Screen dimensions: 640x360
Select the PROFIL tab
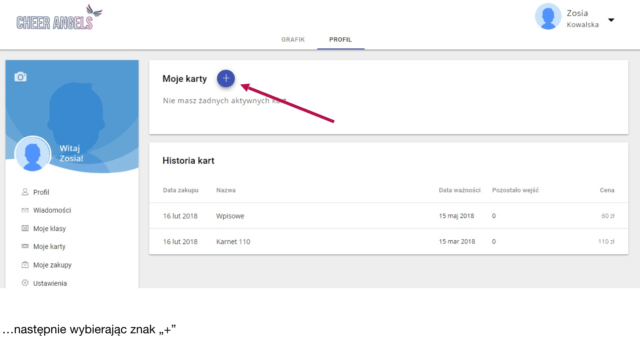(340, 40)
